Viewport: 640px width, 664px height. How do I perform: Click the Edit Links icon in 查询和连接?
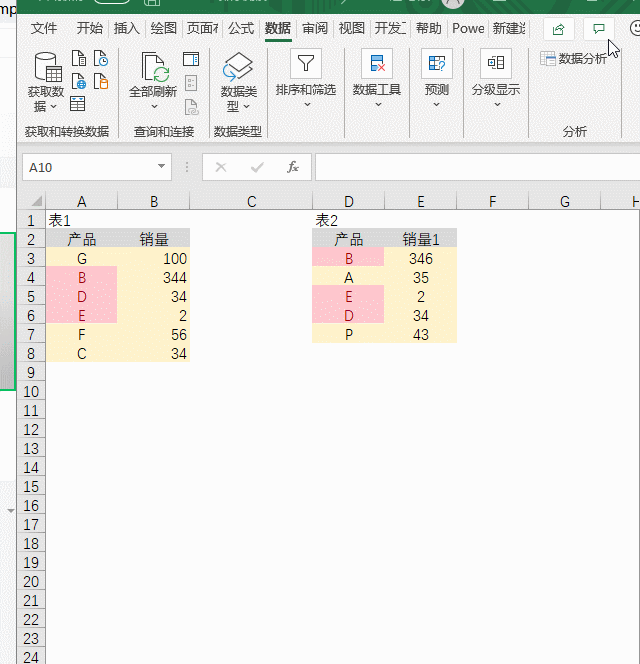(x=191, y=107)
